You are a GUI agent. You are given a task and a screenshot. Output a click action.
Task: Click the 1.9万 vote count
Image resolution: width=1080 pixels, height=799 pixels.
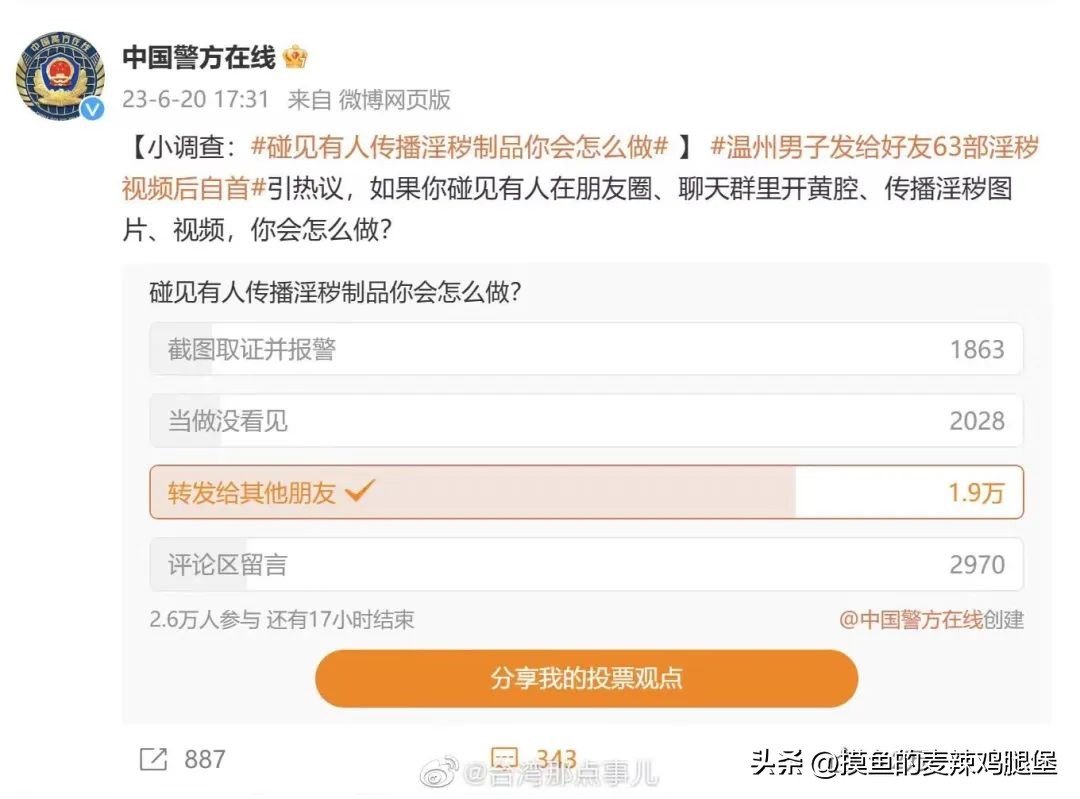pos(976,491)
